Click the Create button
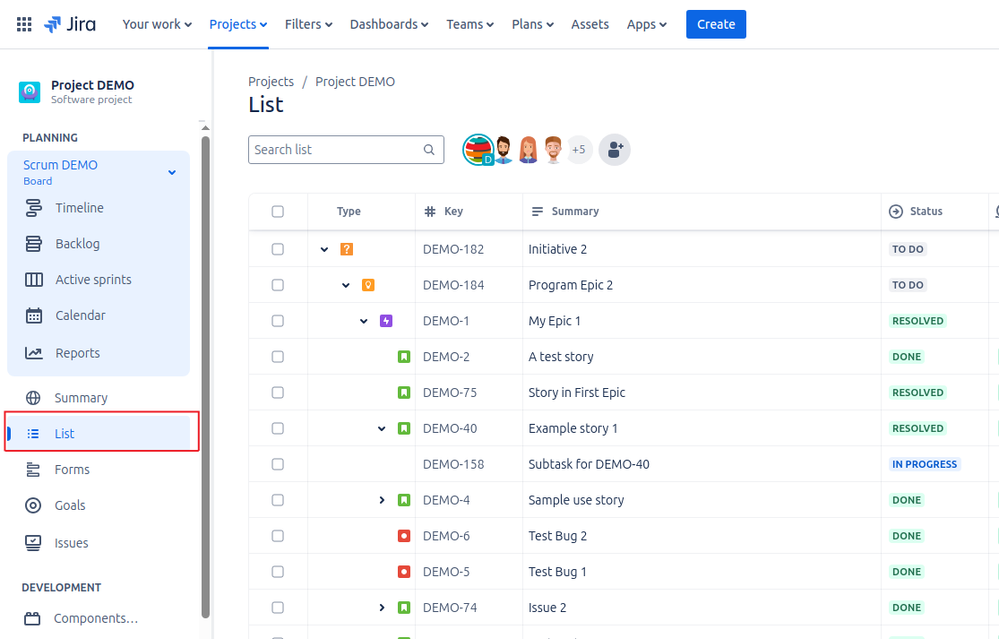The width and height of the screenshot is (999, 639). [x=716, y=24]
